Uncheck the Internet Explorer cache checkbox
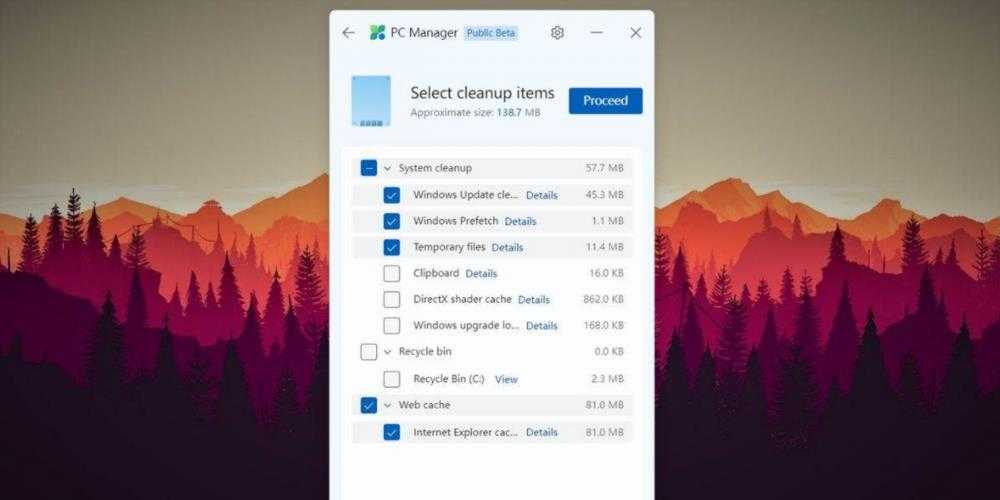This screenshot has width=1000, height=500. (392, 432)
